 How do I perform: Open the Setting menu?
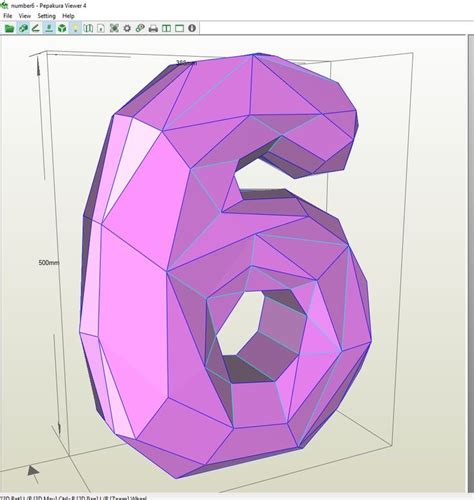[x=46, y=16]
